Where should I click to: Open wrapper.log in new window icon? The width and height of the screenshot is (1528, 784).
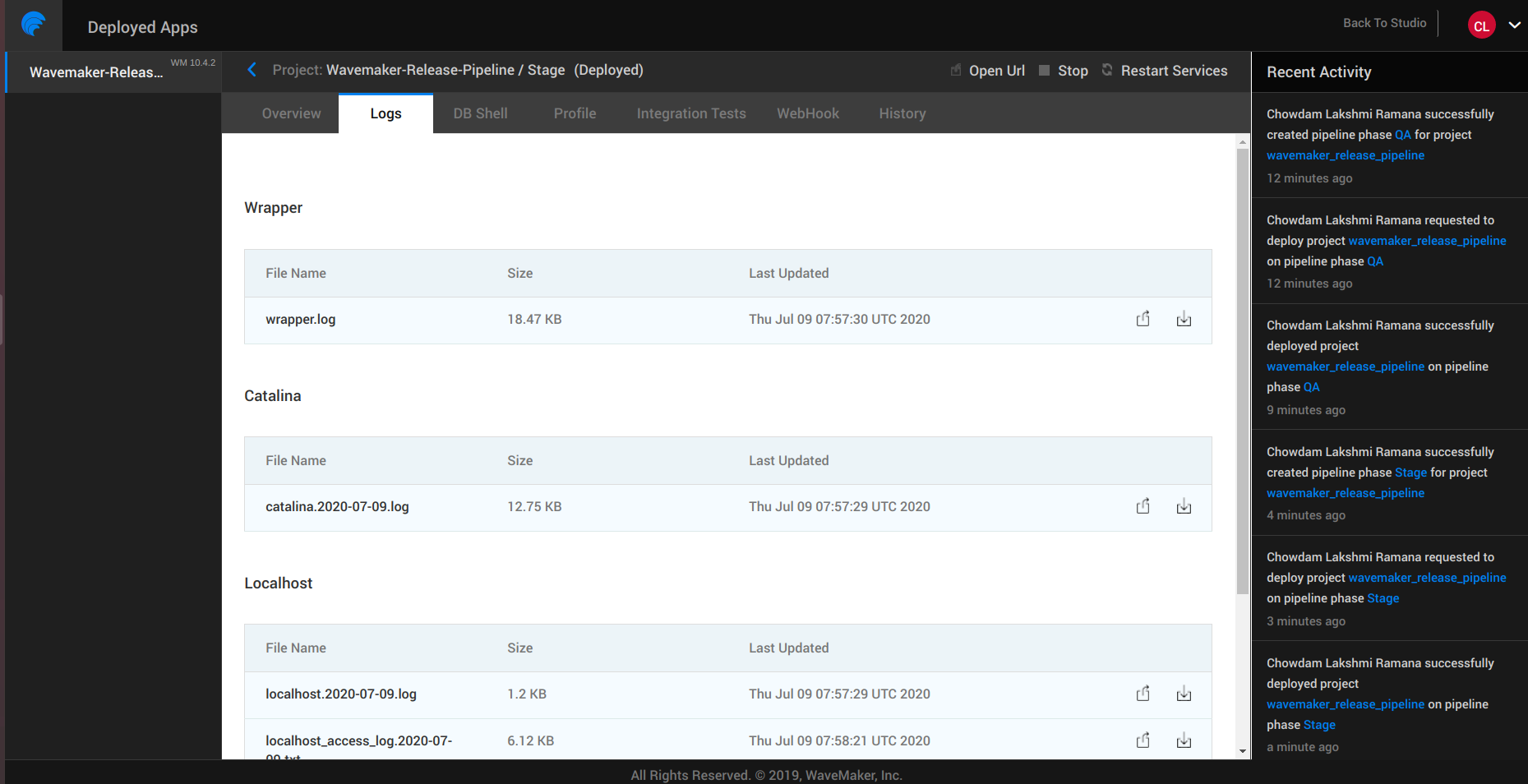pyautogui.click(x=1143, y=319)
